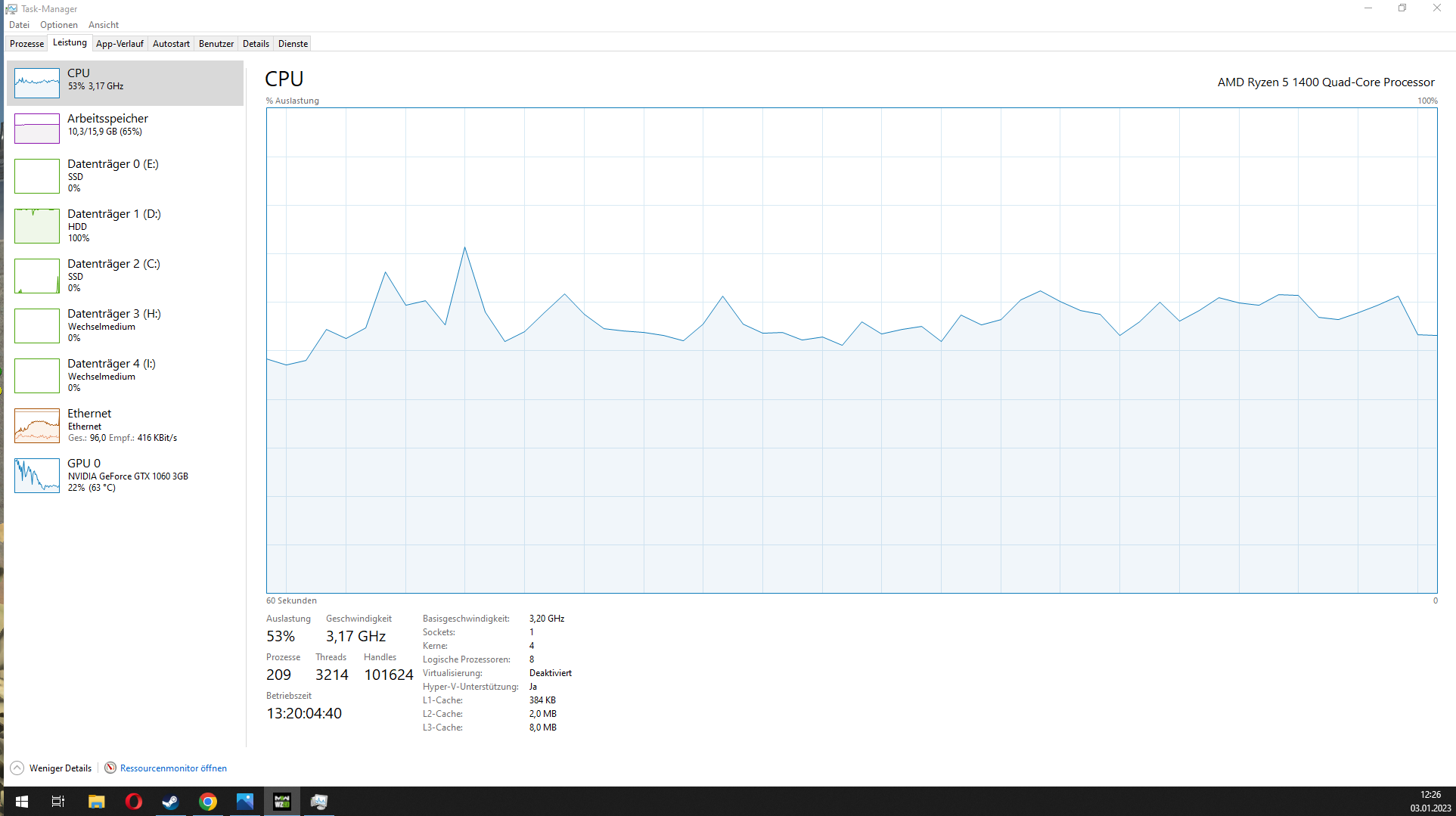Open the App-Verlauf tab
The width and height of the screenshot is (1456, 816).
(x=120, y=44)
